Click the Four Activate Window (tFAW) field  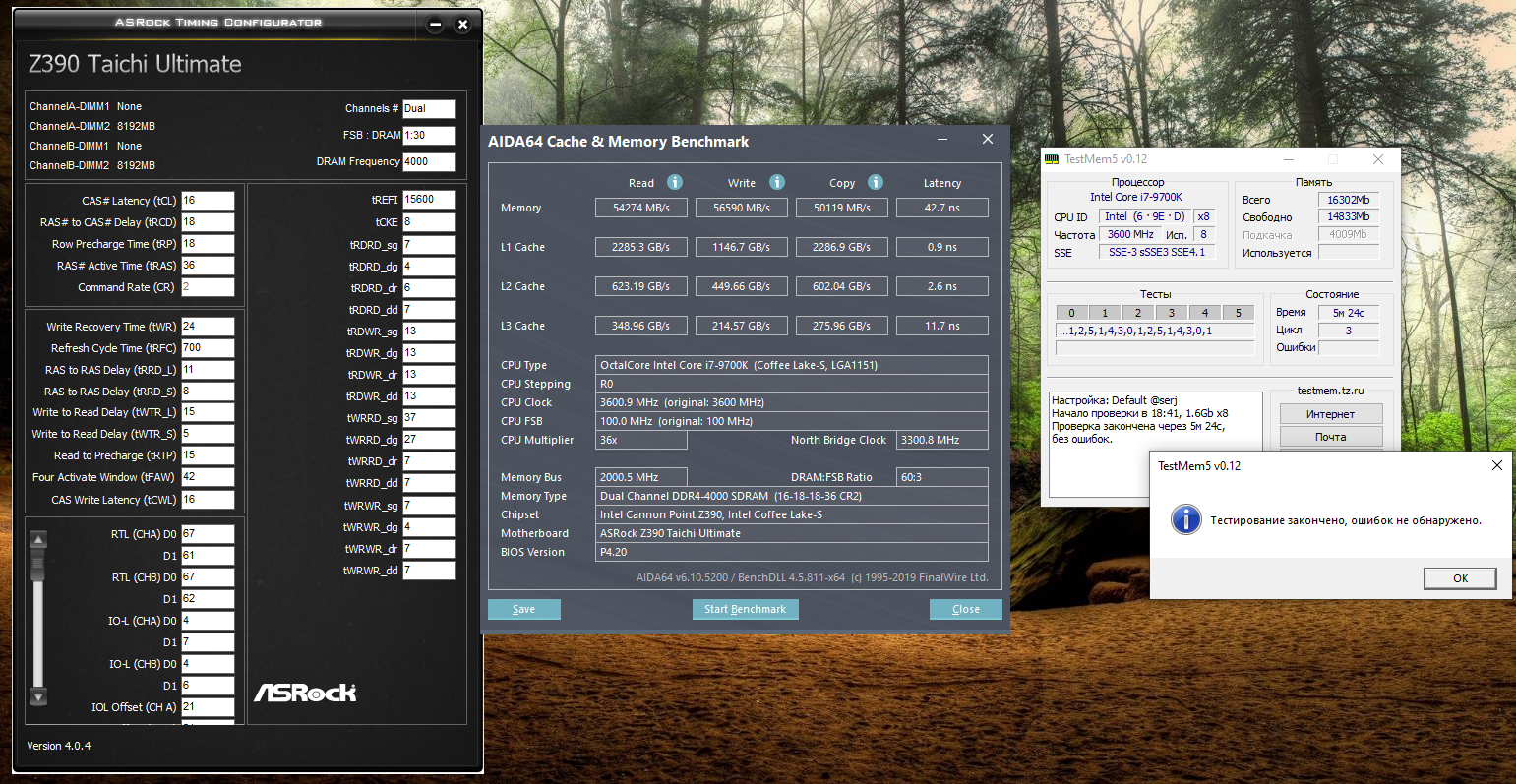point(208,477)
